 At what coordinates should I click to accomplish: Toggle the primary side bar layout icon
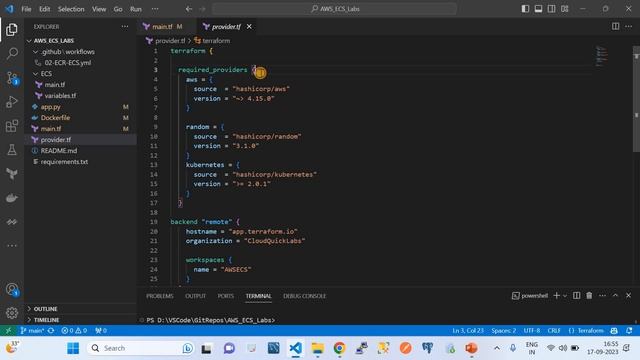click(525, 9)
